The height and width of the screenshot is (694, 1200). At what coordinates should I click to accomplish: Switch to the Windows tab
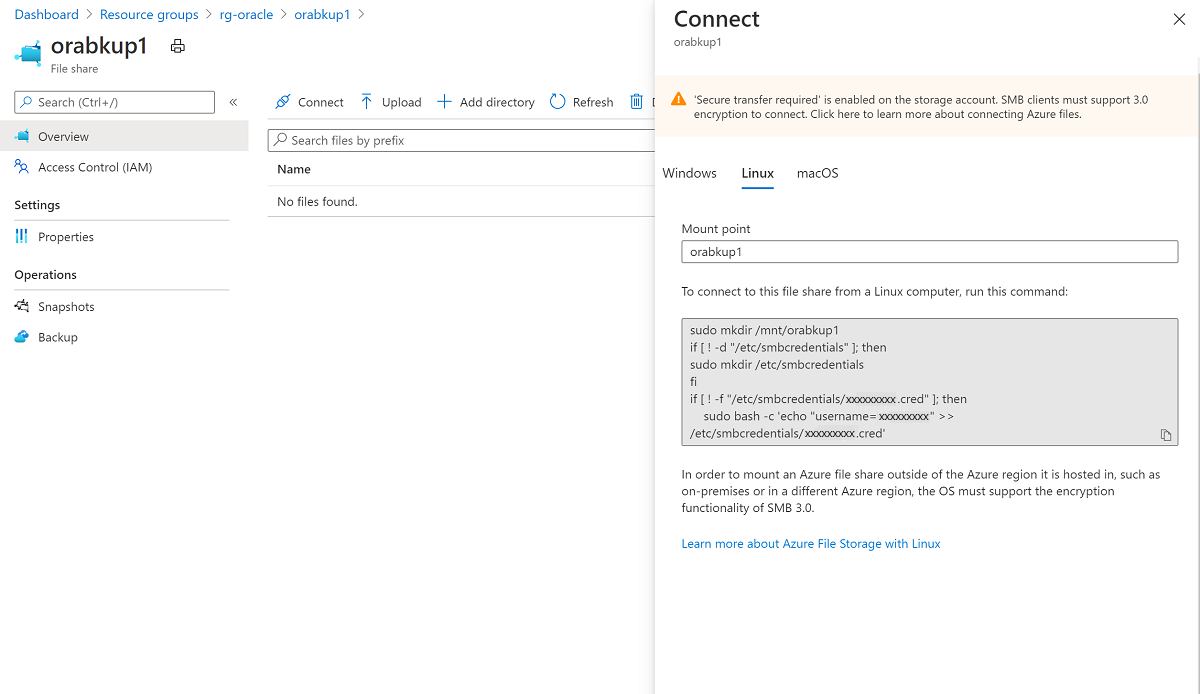tap(689, 173)
